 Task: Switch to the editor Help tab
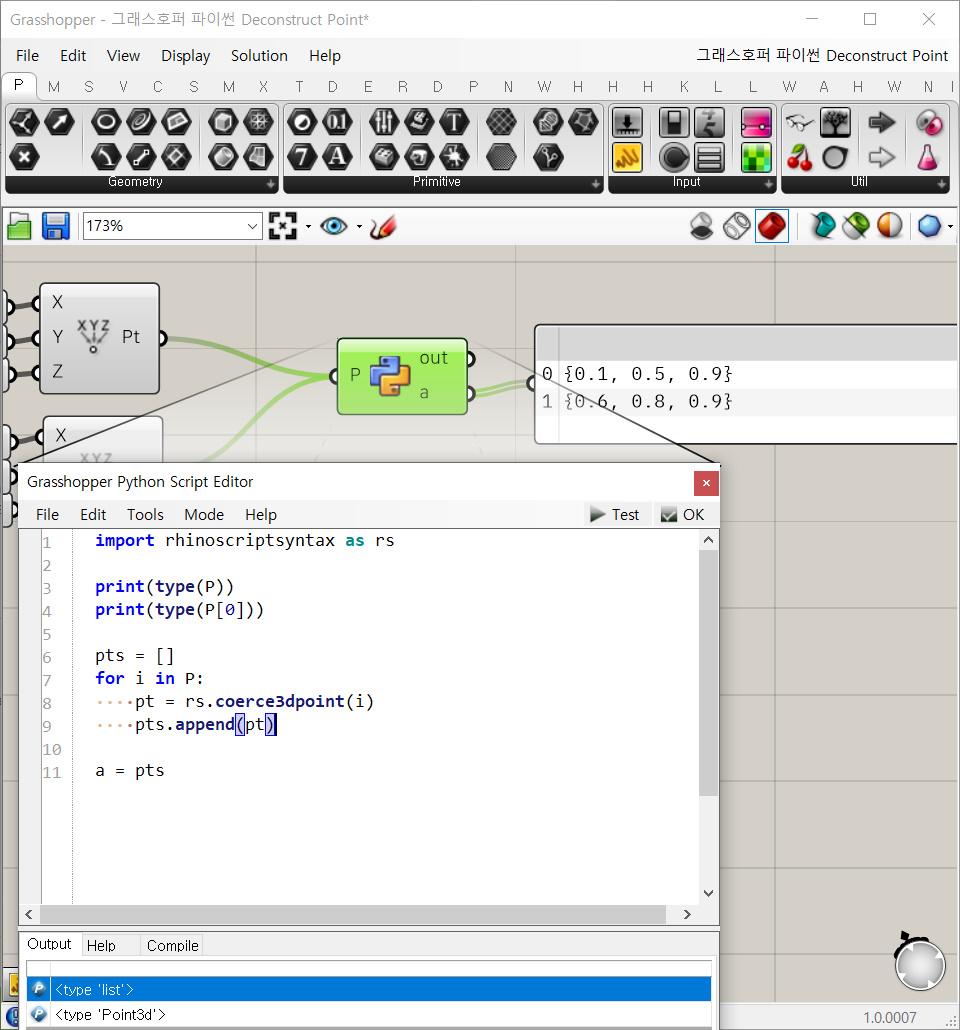coord(101,945)
